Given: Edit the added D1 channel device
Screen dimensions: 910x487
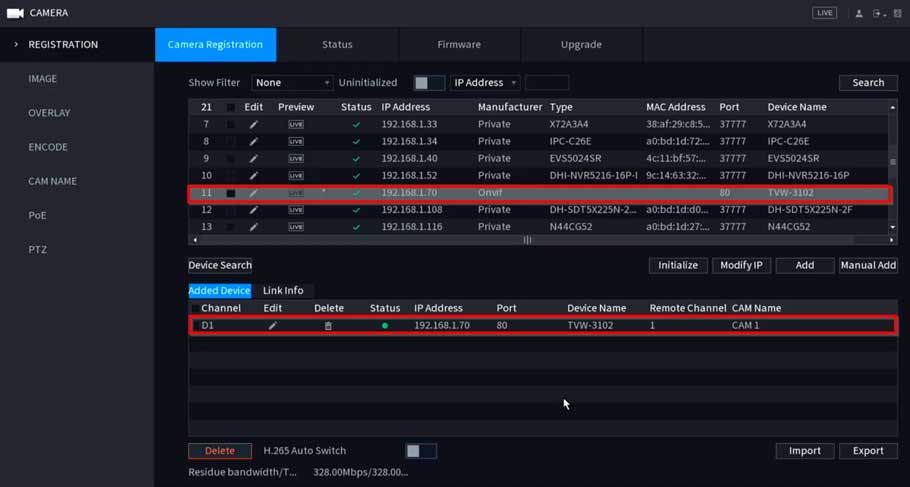Looking at the screenshot, I should (x=272, y=326).
